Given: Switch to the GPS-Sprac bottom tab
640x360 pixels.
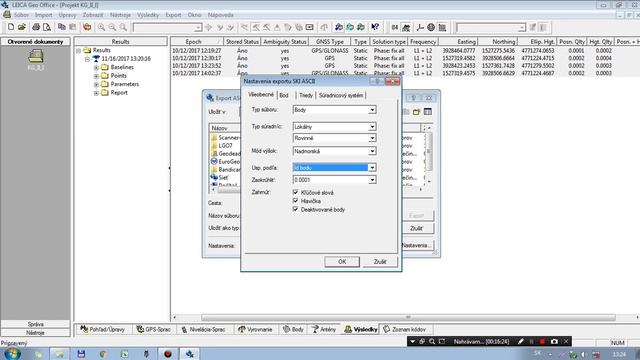Looking at the screenshot, I should click(153, 329).
